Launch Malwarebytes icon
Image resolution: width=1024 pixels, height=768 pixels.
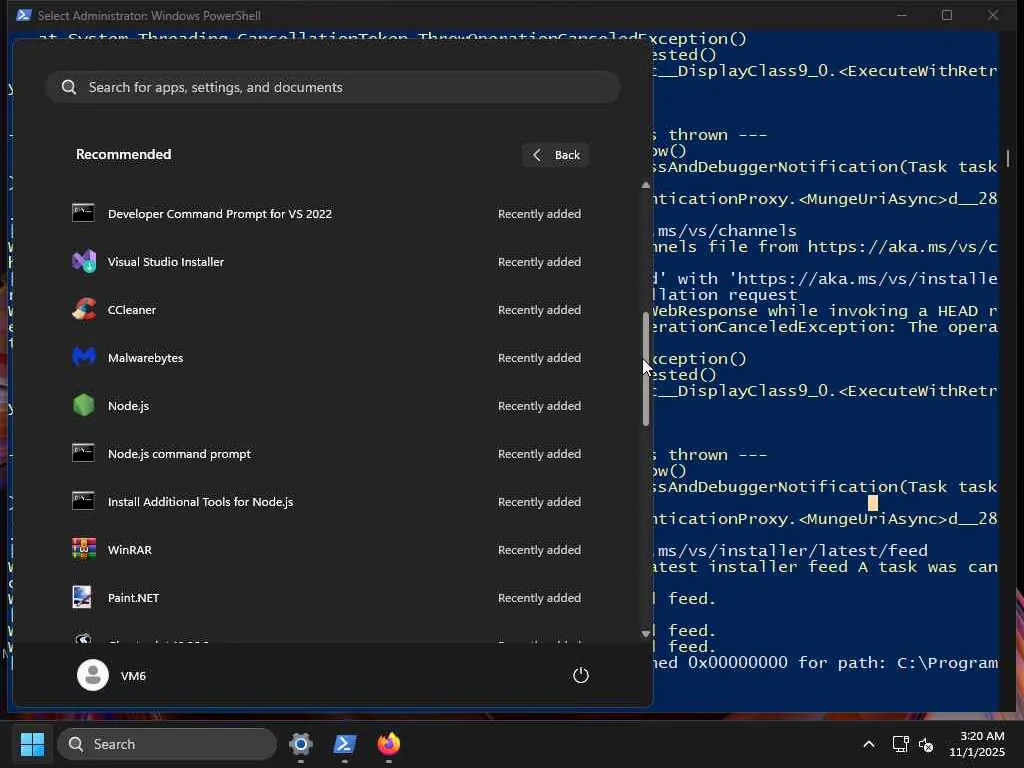[x=83, y=357]
